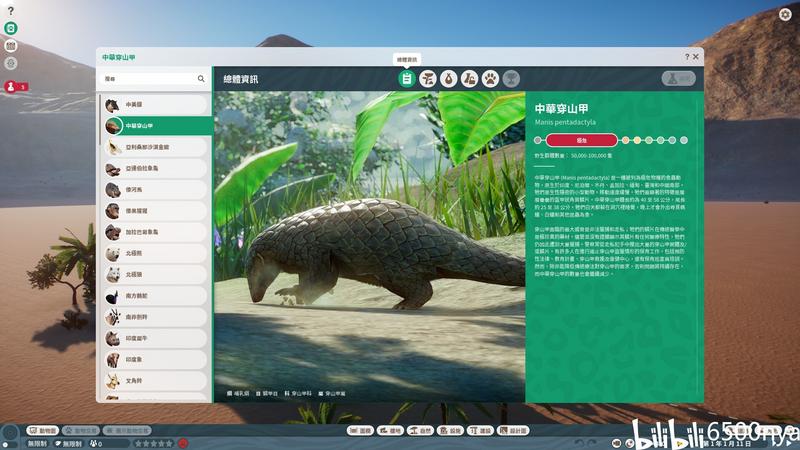The height and width of the screenshot is (450, 800).
Task: Open the first bottom build-bar fence menu
Action: [x=360, y=431]
